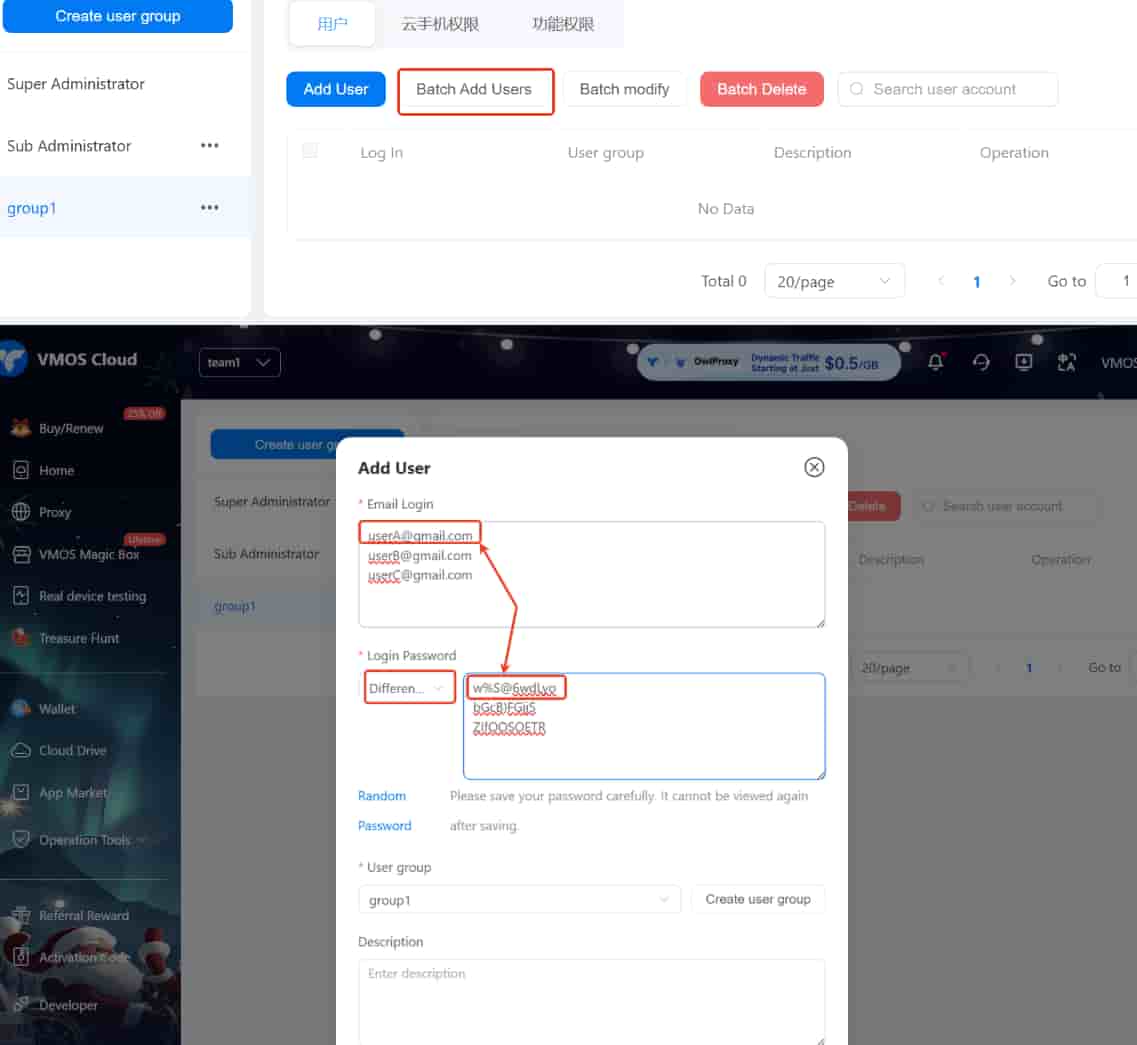The image size is (1137, 1045).
Task: Click the notification bell icon
Action: [936, 362]
